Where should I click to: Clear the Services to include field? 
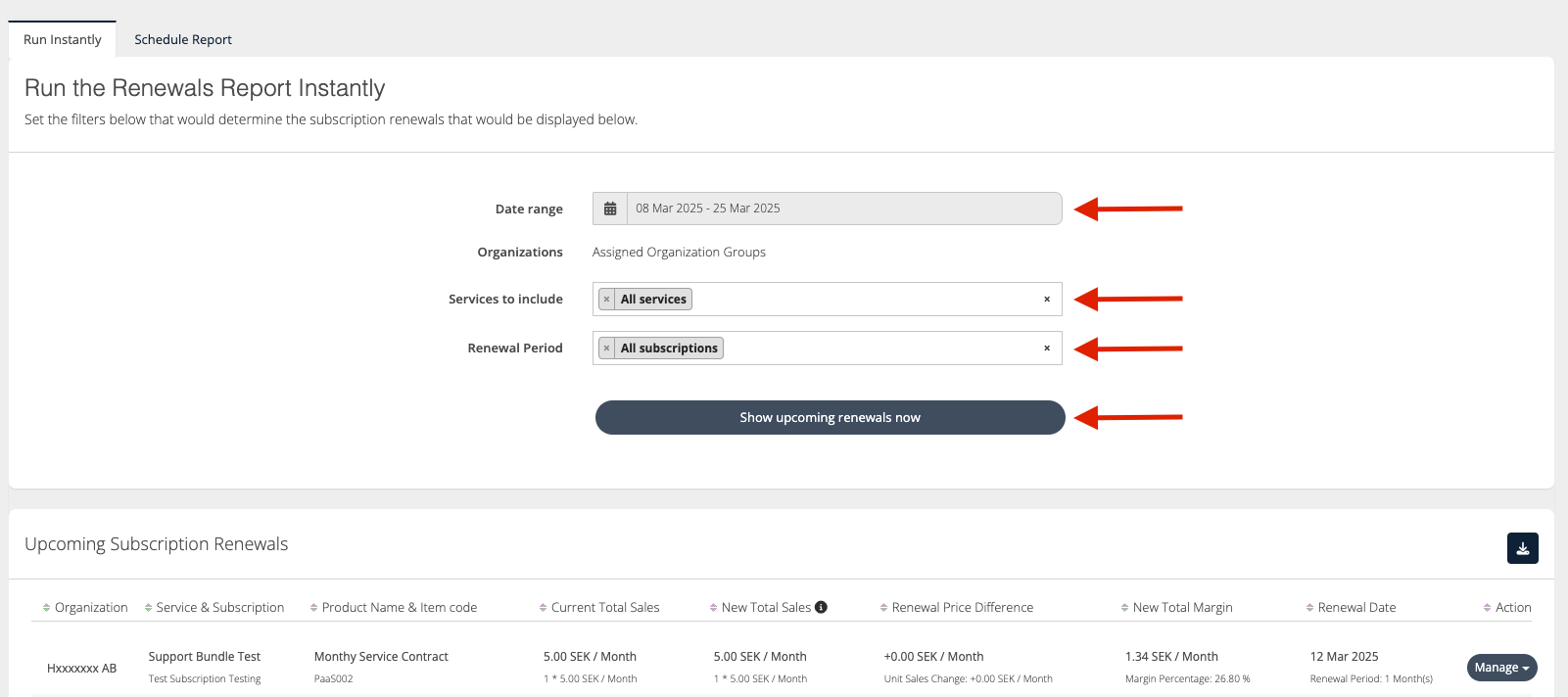click(1046, 300)
